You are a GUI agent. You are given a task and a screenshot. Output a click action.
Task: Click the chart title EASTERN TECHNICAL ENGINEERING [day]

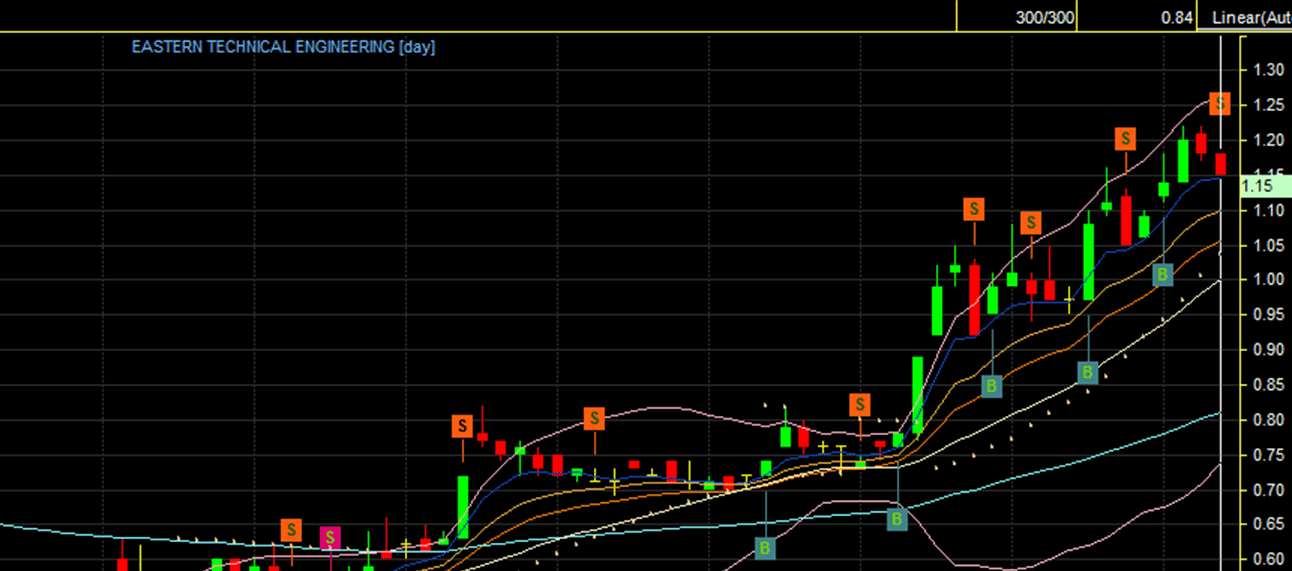[x=283, y=47]
